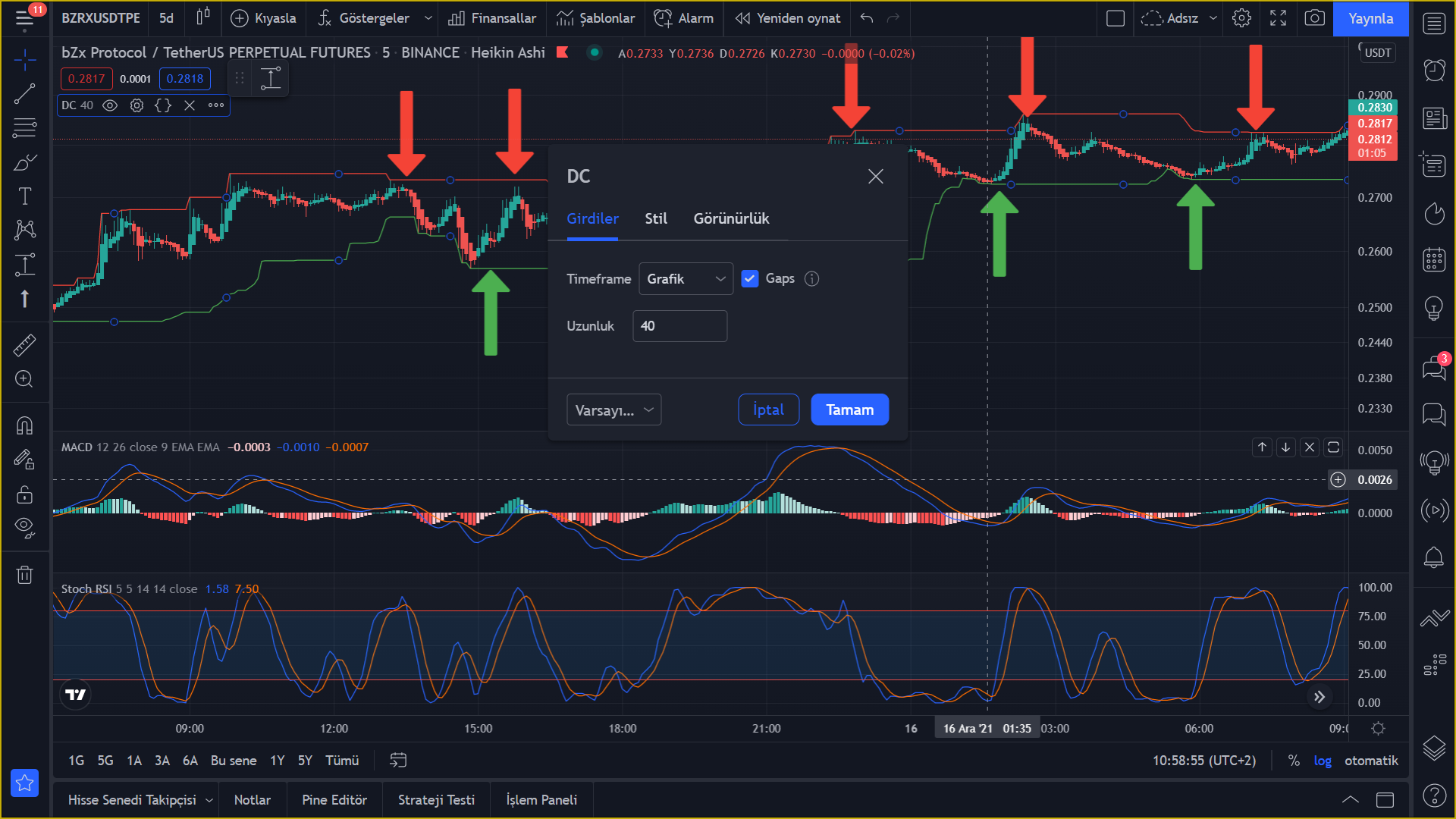Select the arrow up icon tool

(24, 299)
